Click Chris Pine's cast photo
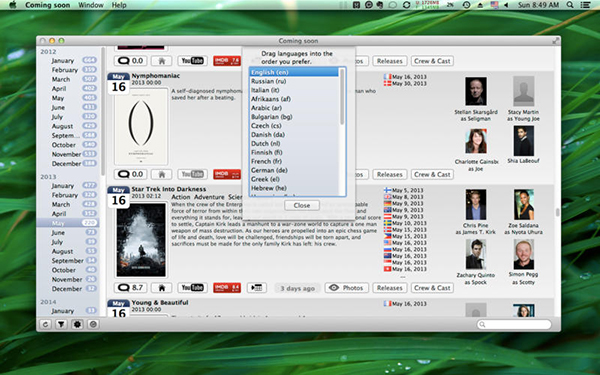 pyautogui.click(x=476, y=204)
